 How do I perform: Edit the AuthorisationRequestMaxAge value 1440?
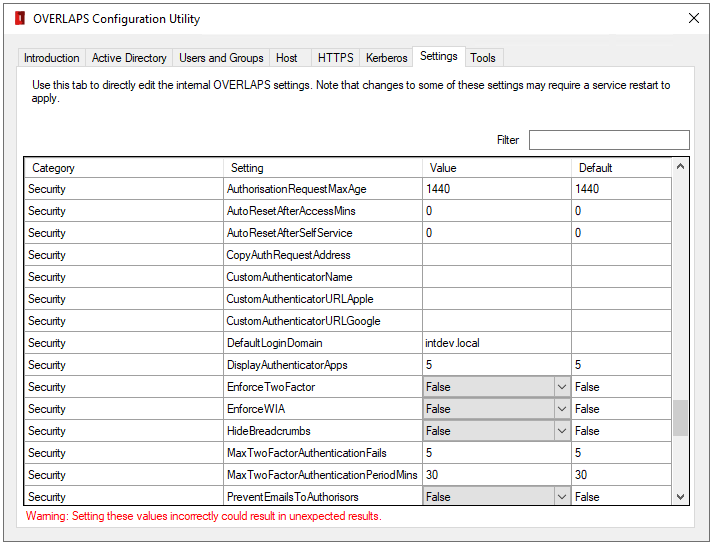497,189
